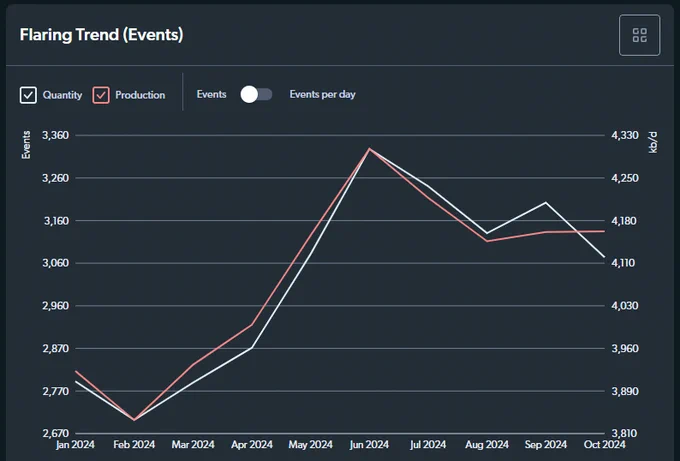Screen dimensions: 680x461
Task: Uncheck the Production checkbox
Action: click(x=101, y=95)
